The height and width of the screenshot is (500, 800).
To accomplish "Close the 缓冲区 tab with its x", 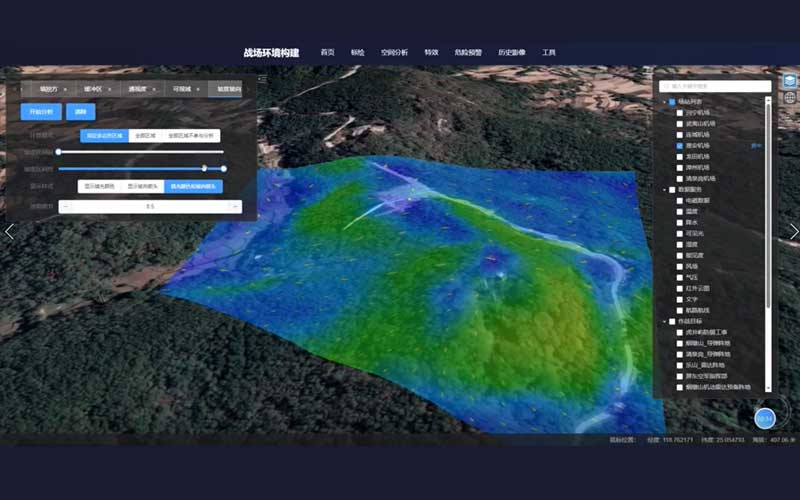I will 109,89.
